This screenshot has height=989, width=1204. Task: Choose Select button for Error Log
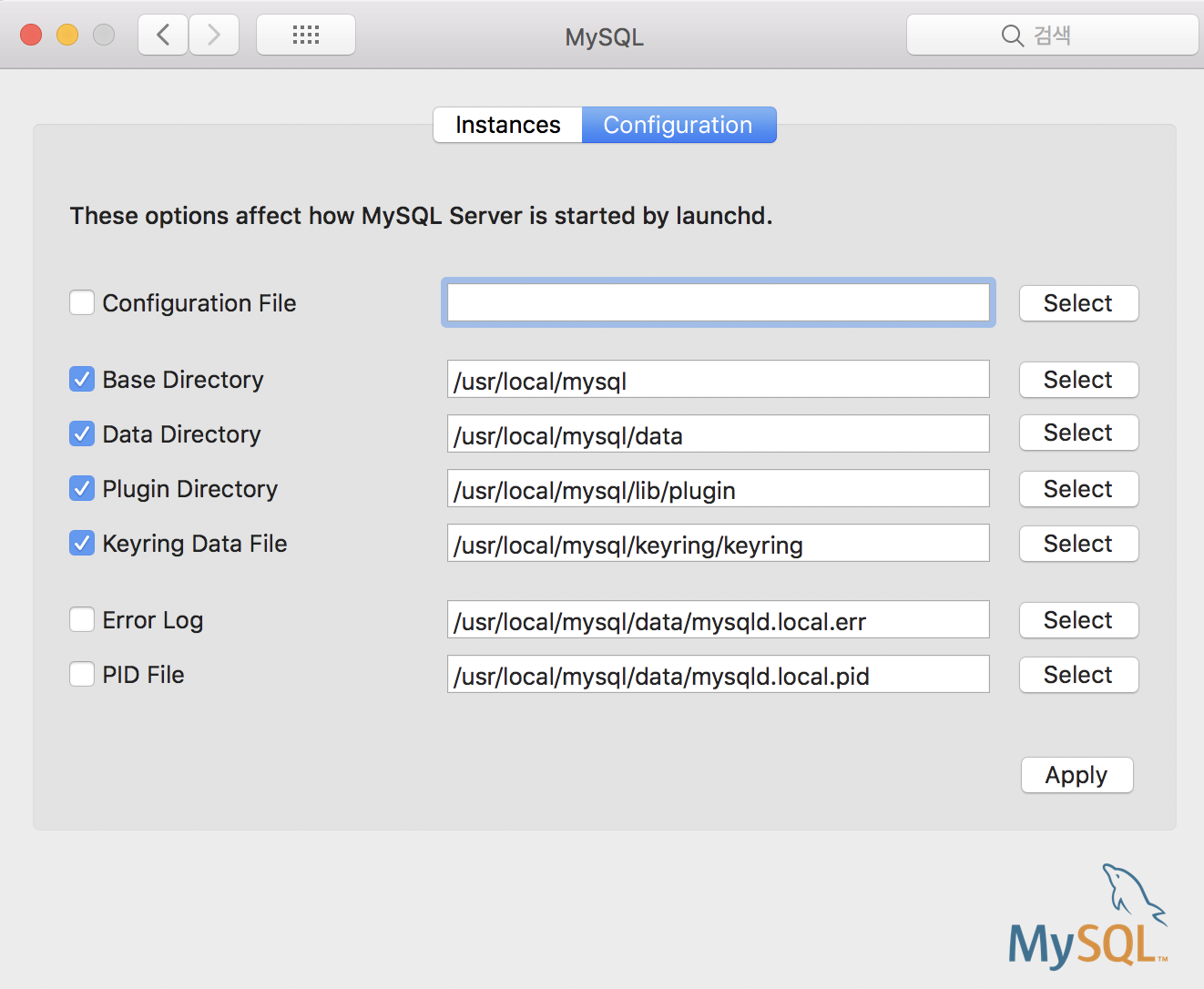(x=1078, y=620)
